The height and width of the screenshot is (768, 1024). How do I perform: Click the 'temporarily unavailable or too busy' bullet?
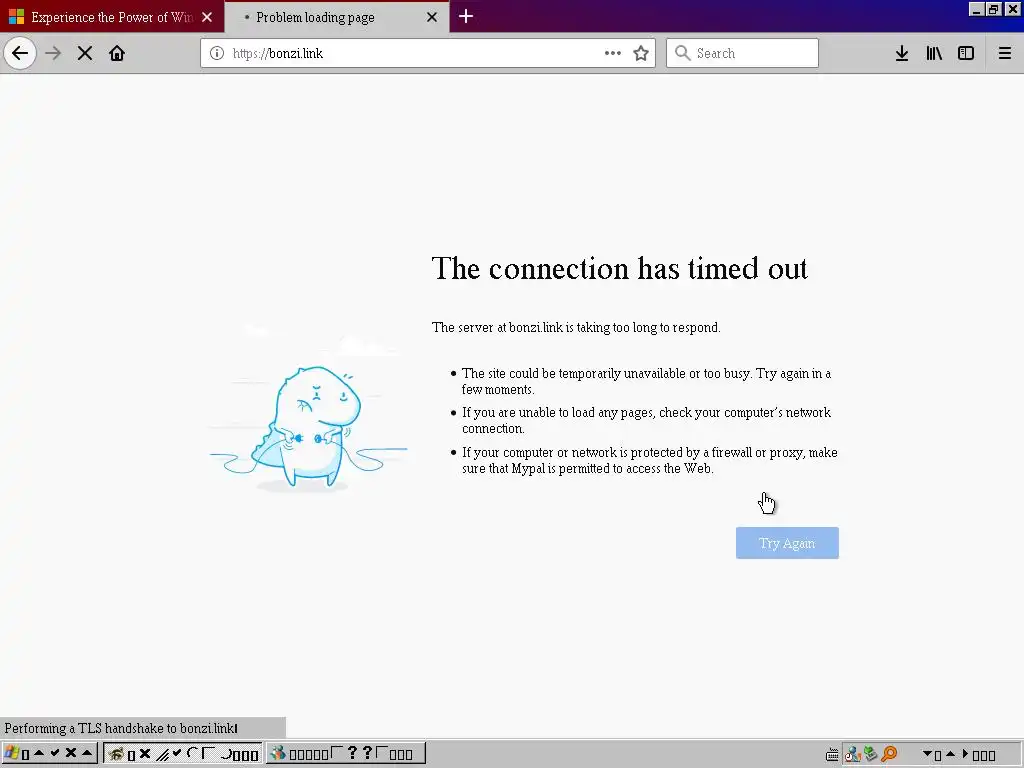click(x=646, y=381)
